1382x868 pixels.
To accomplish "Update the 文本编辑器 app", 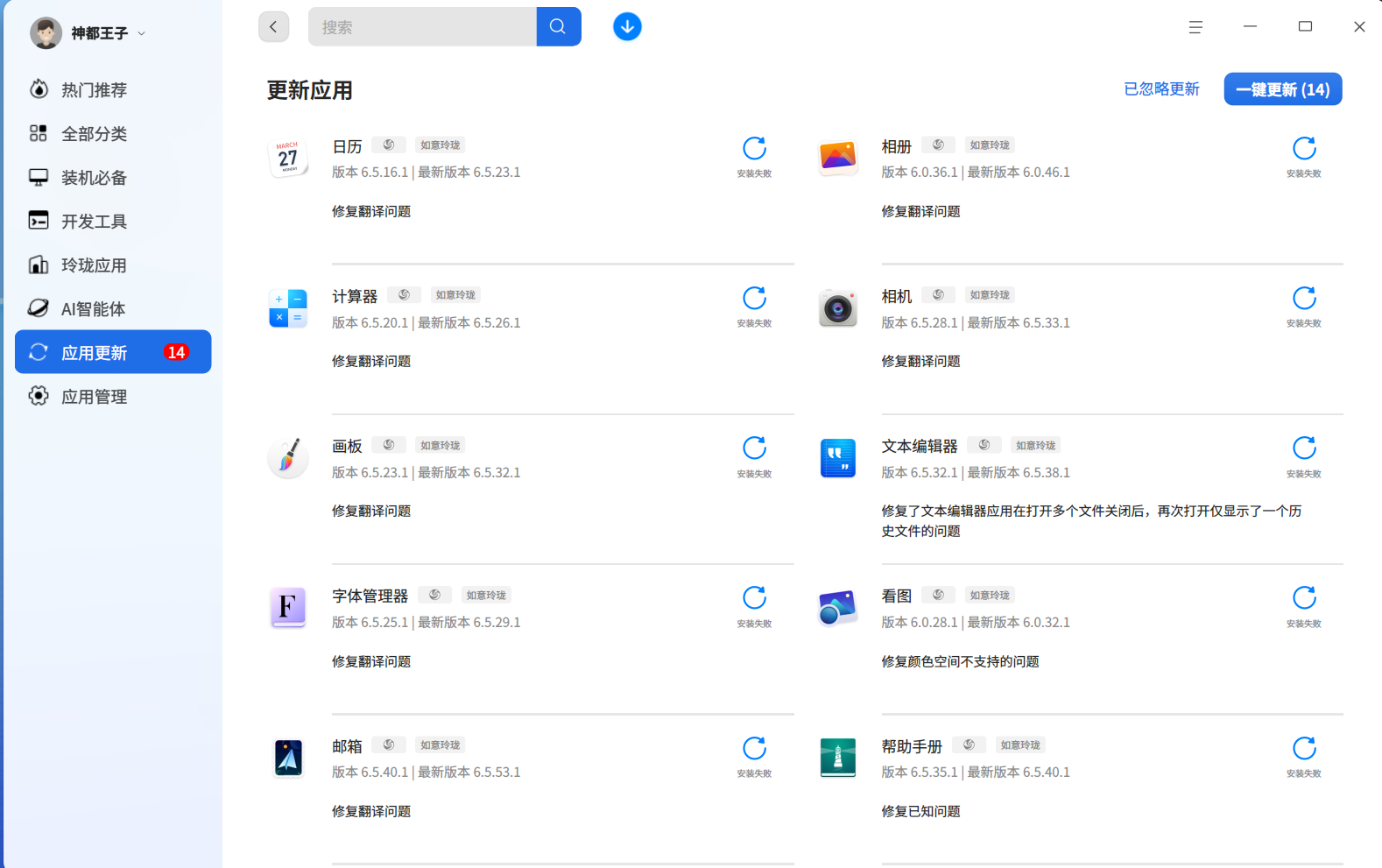I will [x=1304, y=448].
